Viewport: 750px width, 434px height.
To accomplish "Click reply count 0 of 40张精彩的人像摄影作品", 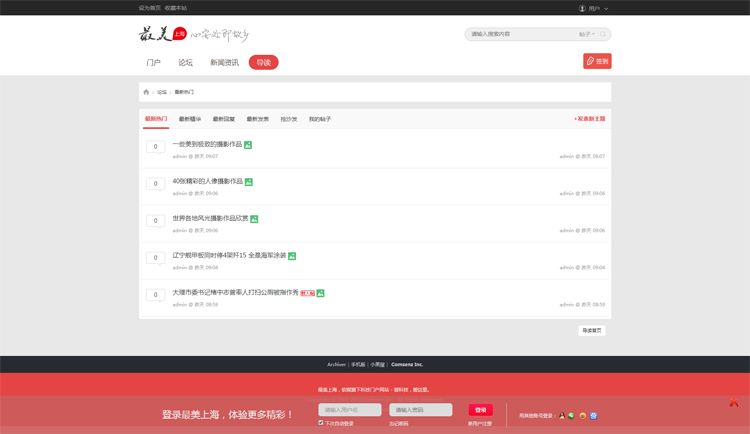I will tap(155, 183).
